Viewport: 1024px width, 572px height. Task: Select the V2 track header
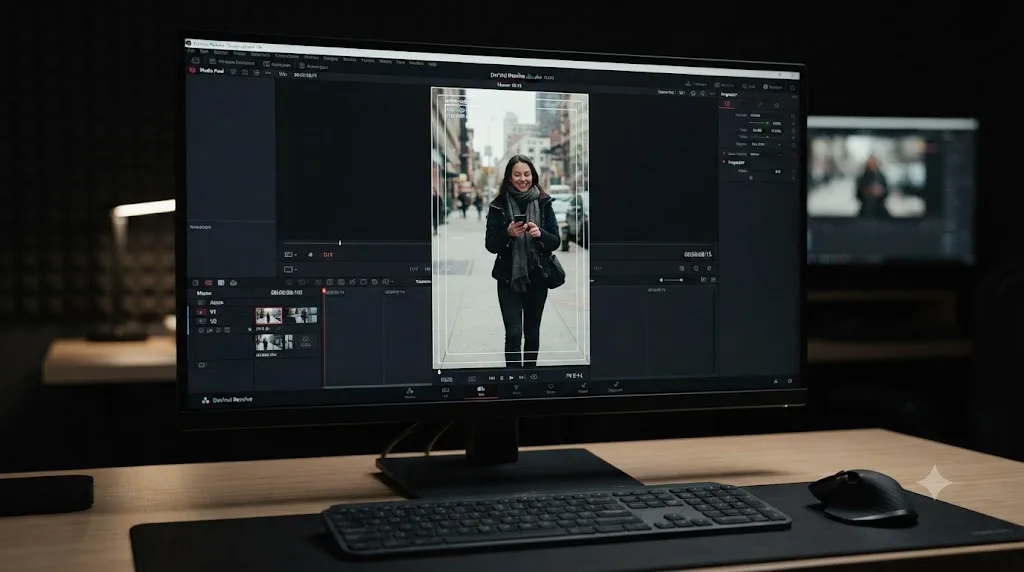(x=213, y=321)
